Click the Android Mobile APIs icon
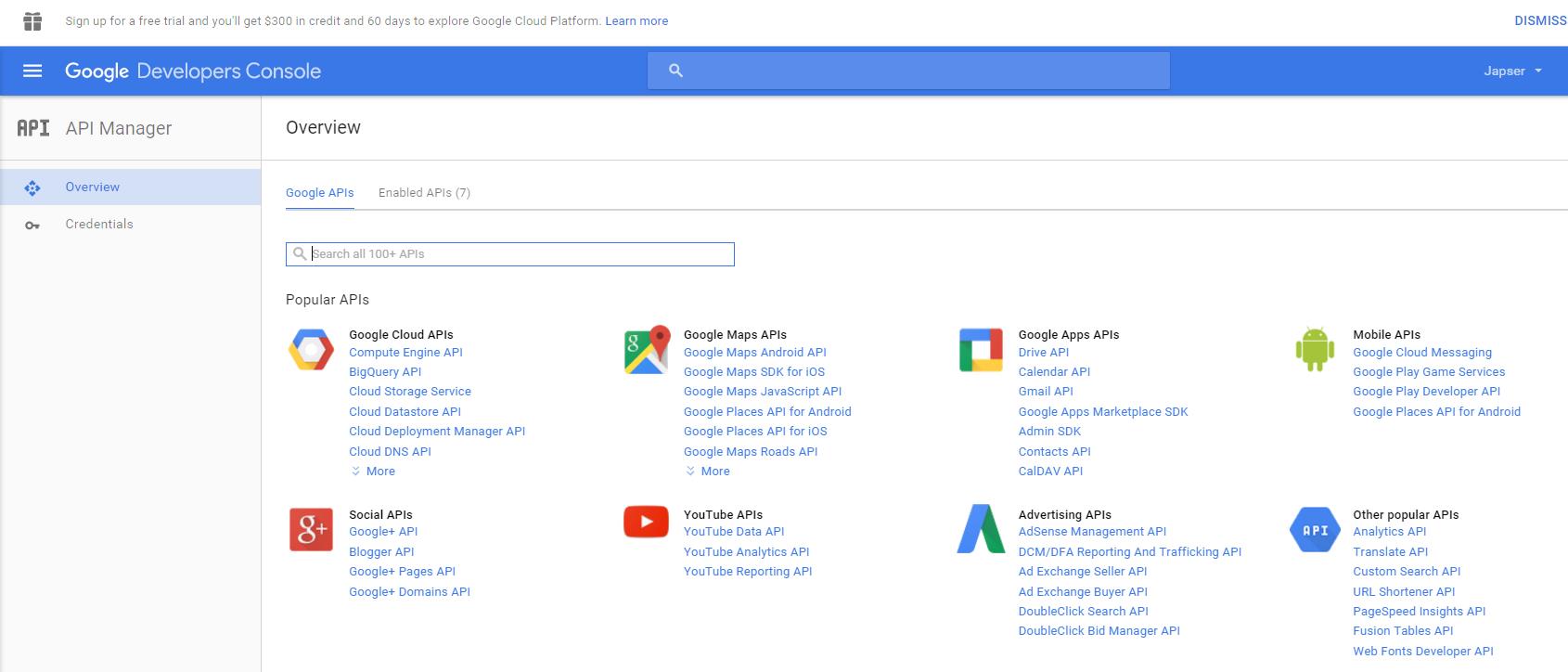Image resolution: width=1568 pixels, height=672 pixels. (1315, 350)
